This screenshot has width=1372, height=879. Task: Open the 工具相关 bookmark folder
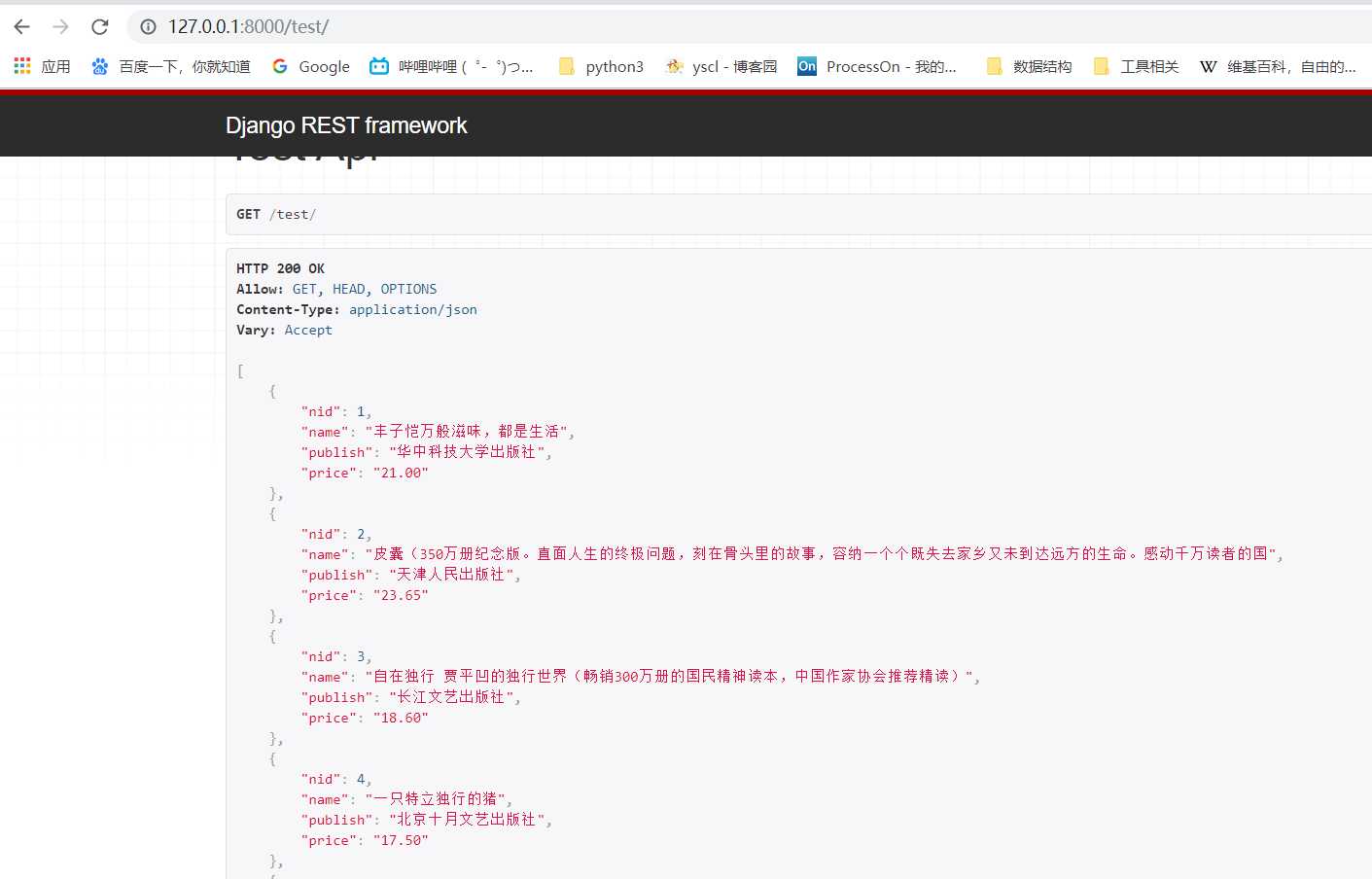point(1136,66)
